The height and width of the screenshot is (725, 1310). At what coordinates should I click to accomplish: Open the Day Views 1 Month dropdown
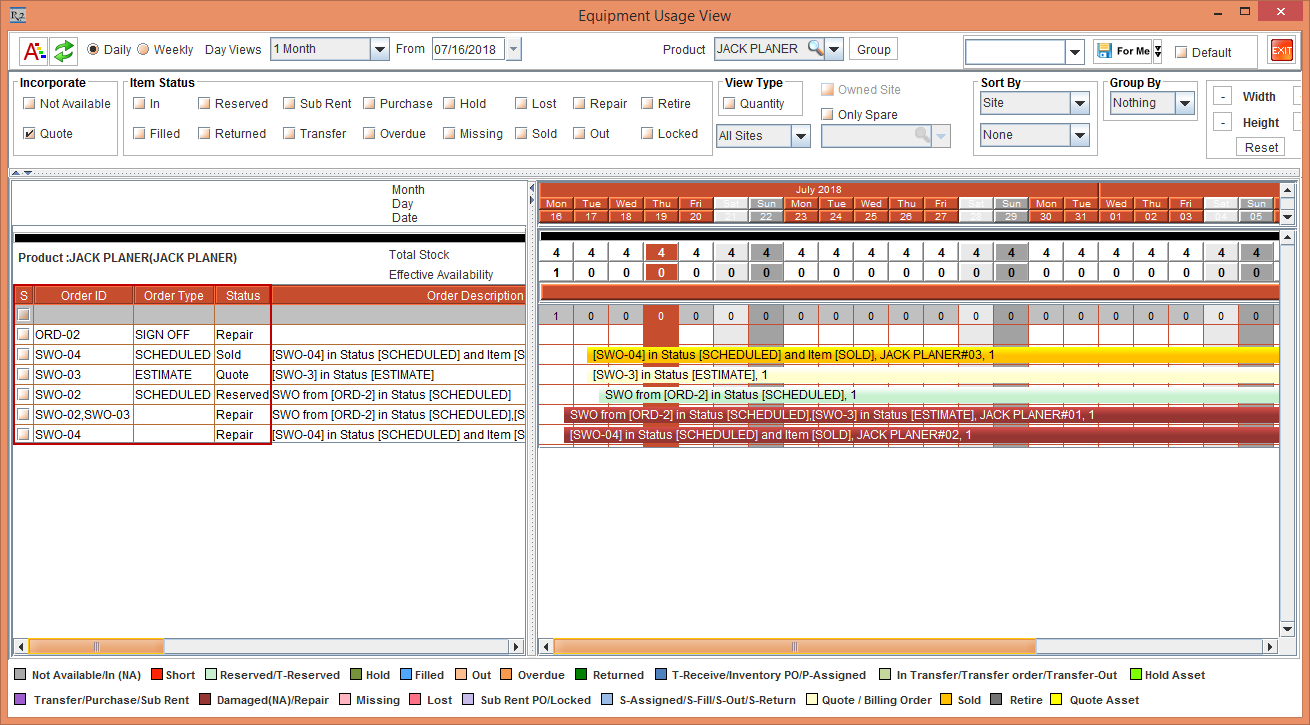pyautogui.click(x=379, y=49)
